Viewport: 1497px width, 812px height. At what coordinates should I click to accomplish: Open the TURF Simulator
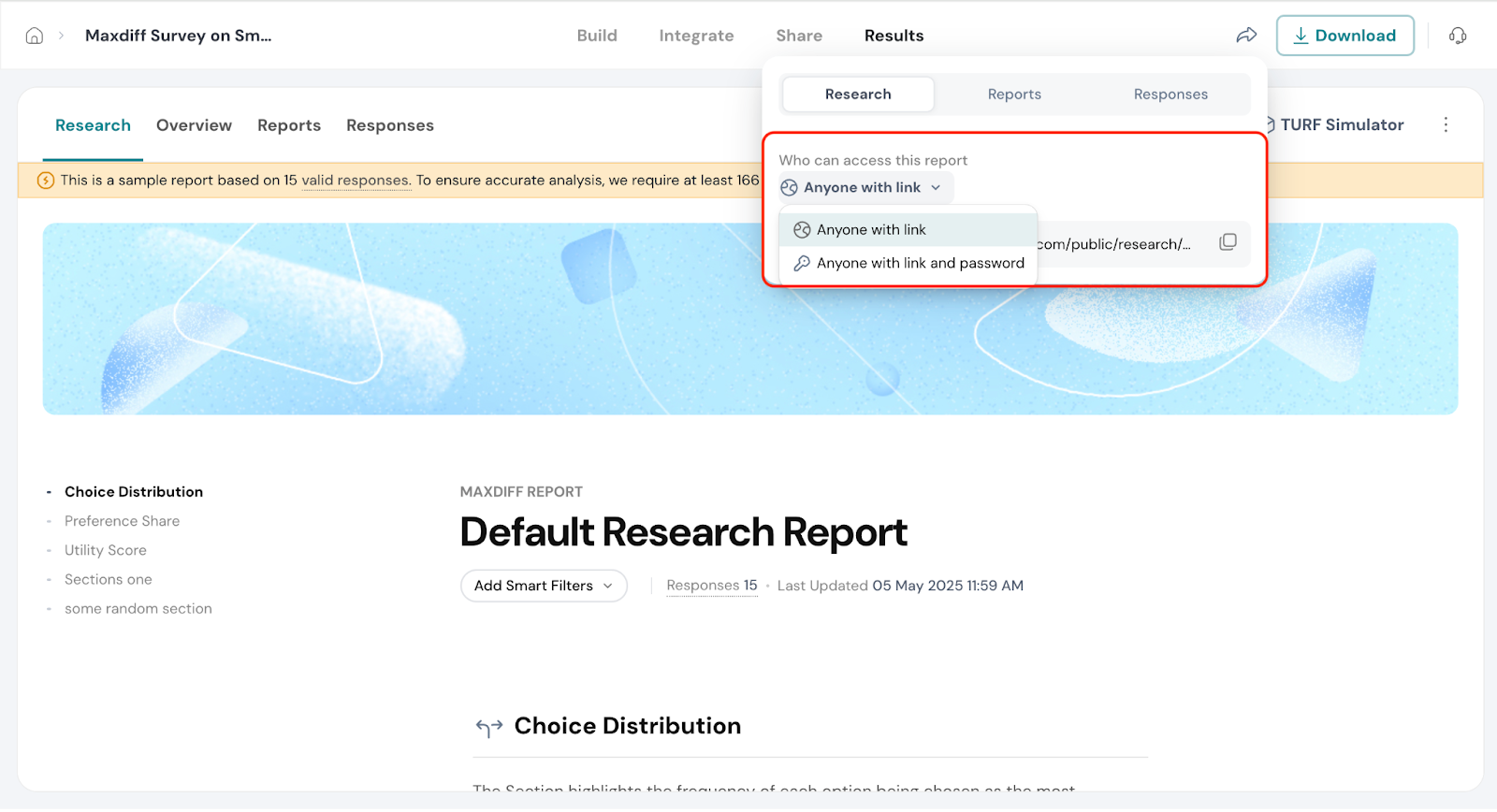coord(1341,125)
